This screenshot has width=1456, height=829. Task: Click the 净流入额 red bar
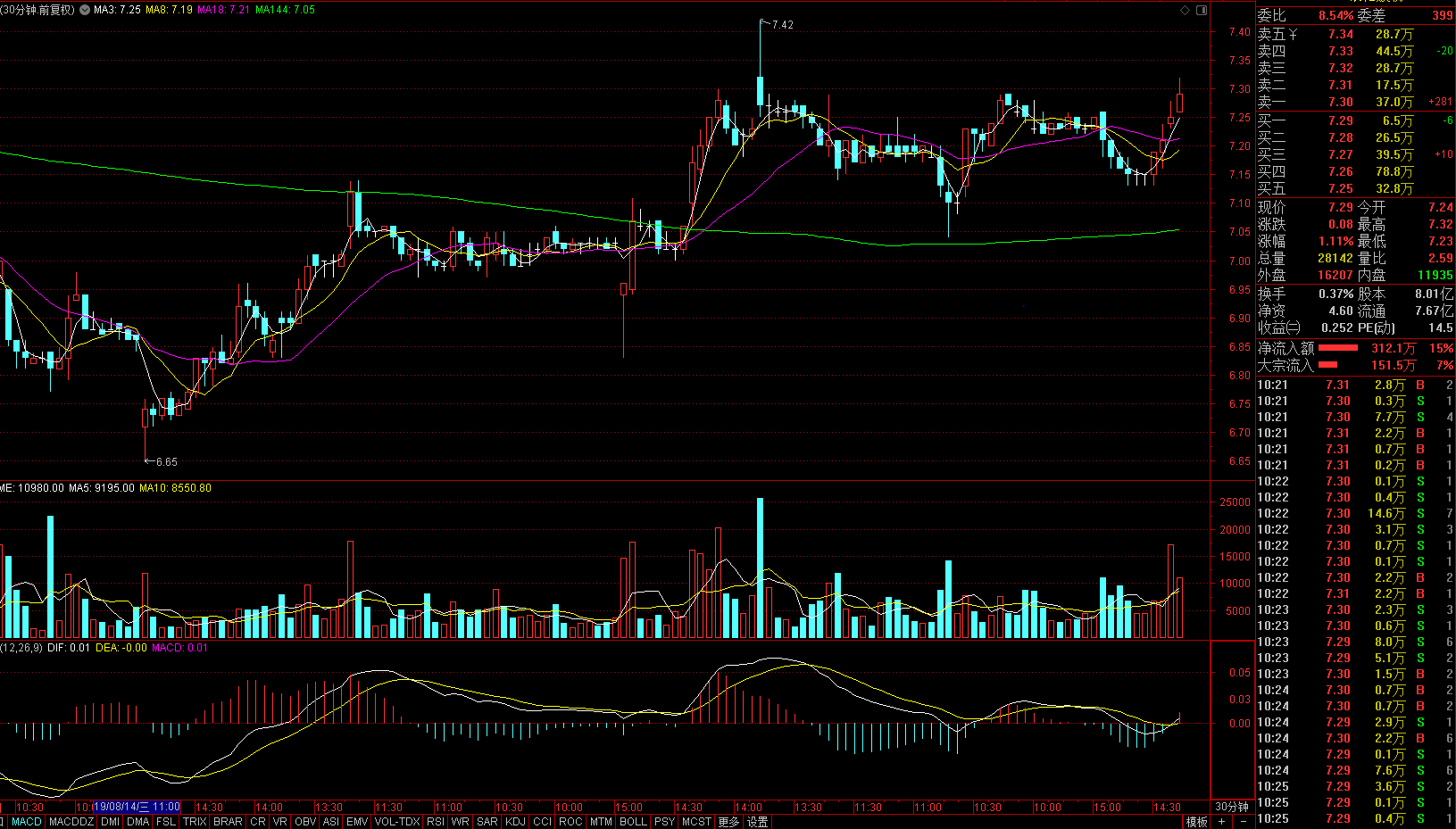[x=1338, y=348]
